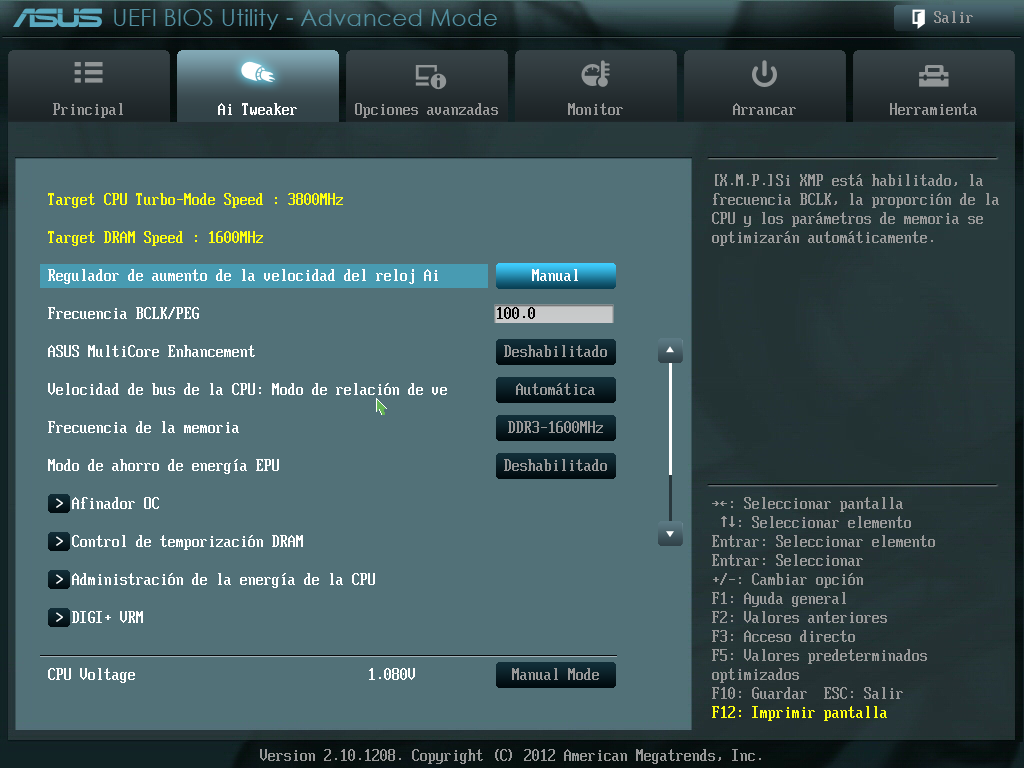Select the Regulador de aumento de la velocidad row

264,276
